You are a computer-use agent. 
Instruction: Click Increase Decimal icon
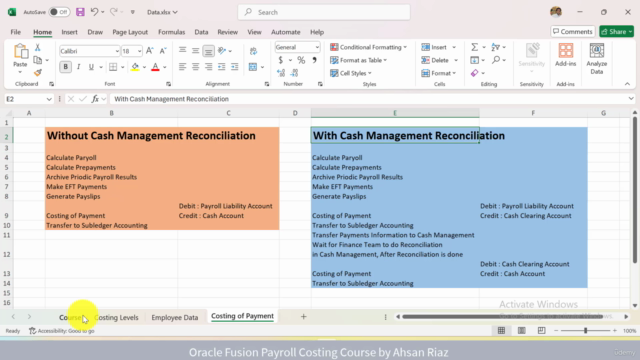(x=281, y=73)
